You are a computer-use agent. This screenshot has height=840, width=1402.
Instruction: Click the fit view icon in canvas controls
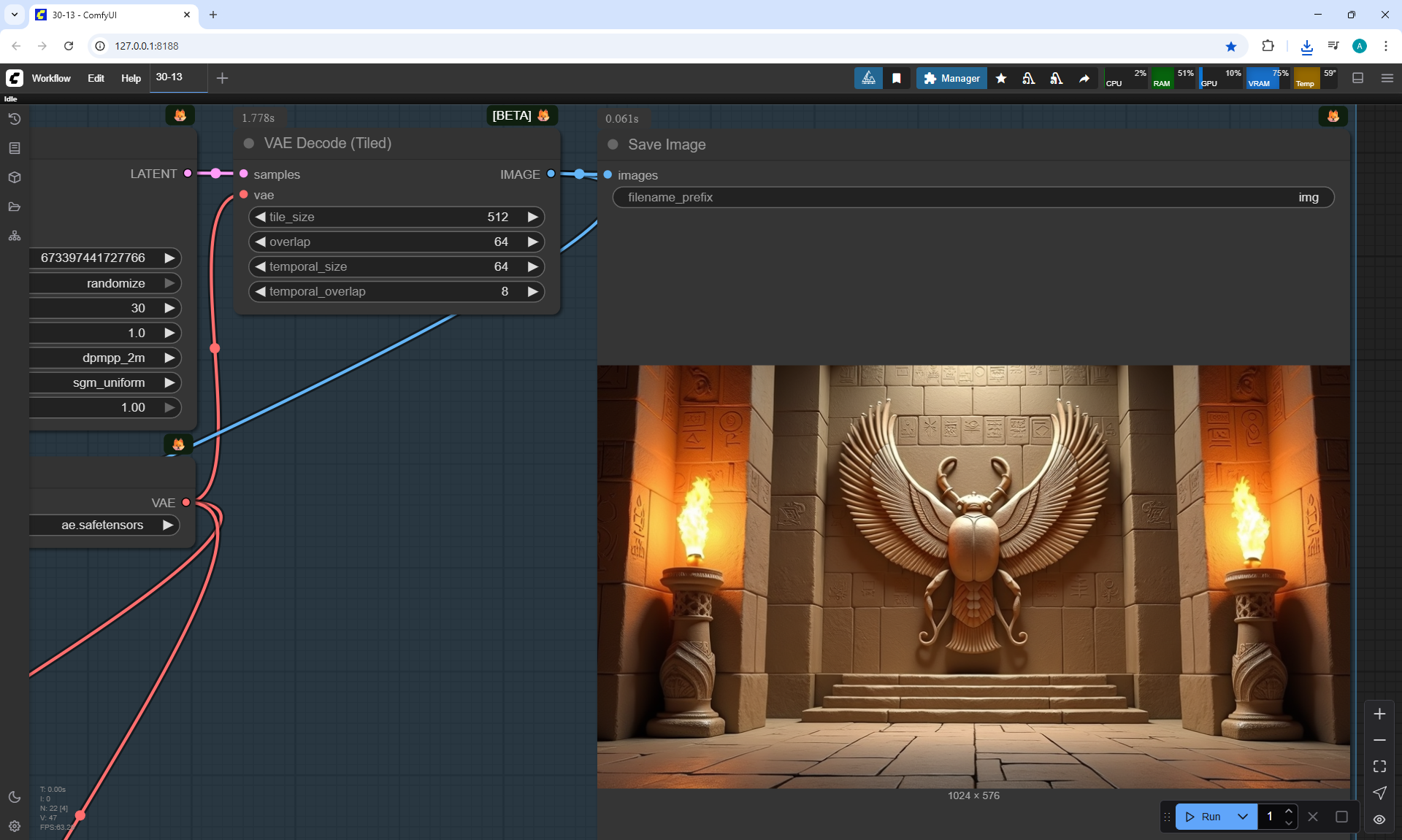[x=1379, y=766]
